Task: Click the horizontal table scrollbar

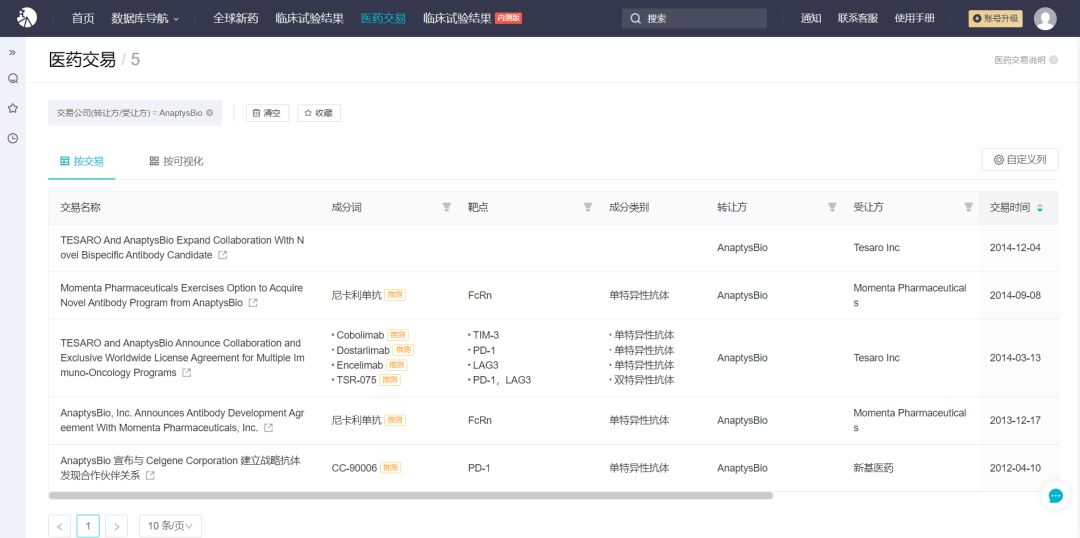Action: tap(411, 495)
